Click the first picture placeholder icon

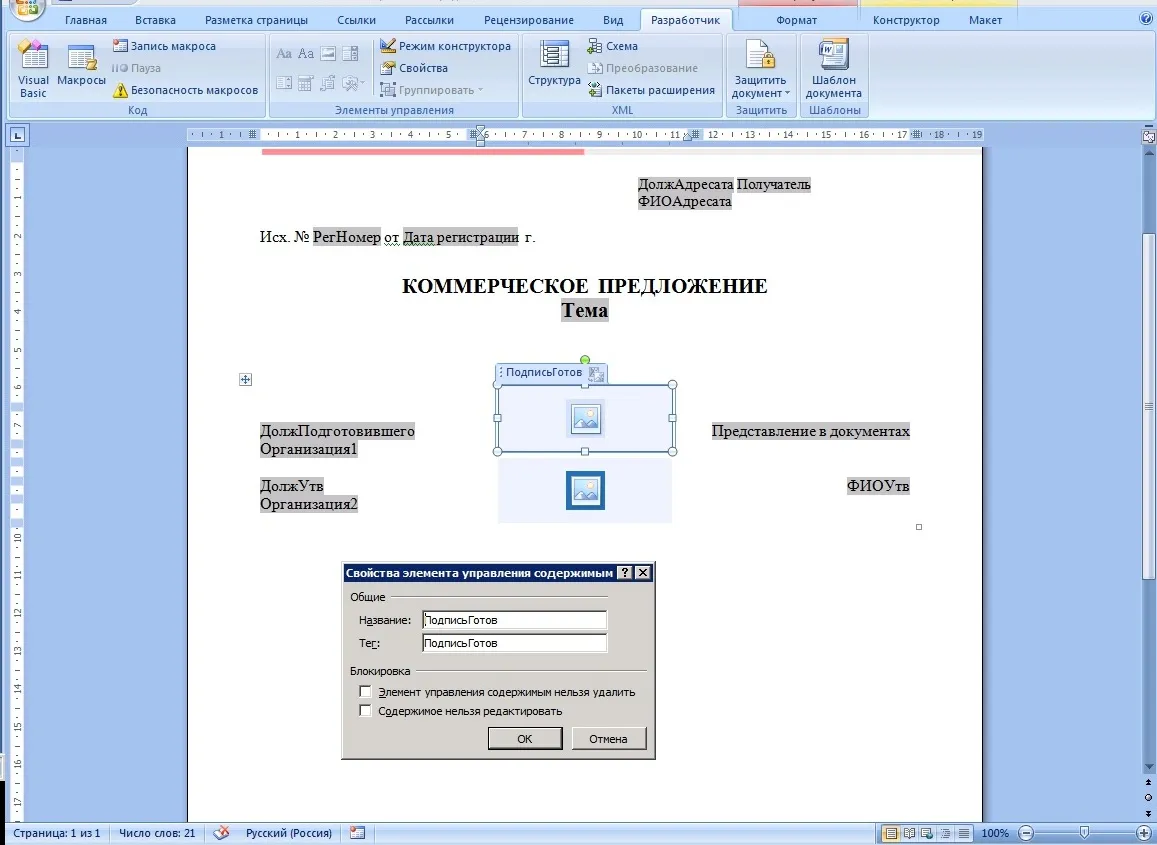pyautogui.click(x=586, y=418)
